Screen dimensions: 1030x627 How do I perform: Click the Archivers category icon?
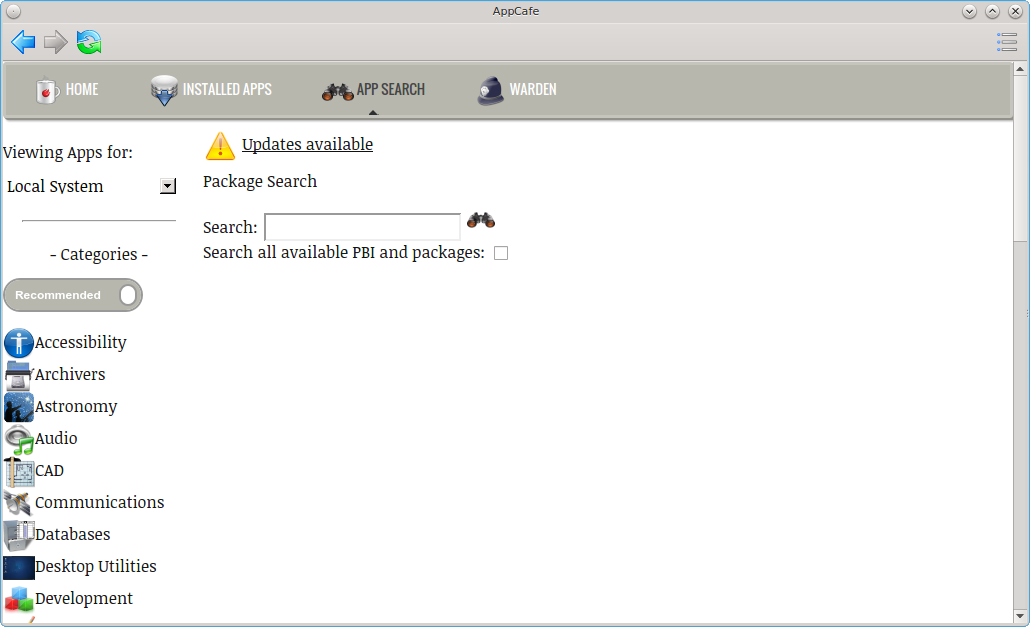point(18,375)
